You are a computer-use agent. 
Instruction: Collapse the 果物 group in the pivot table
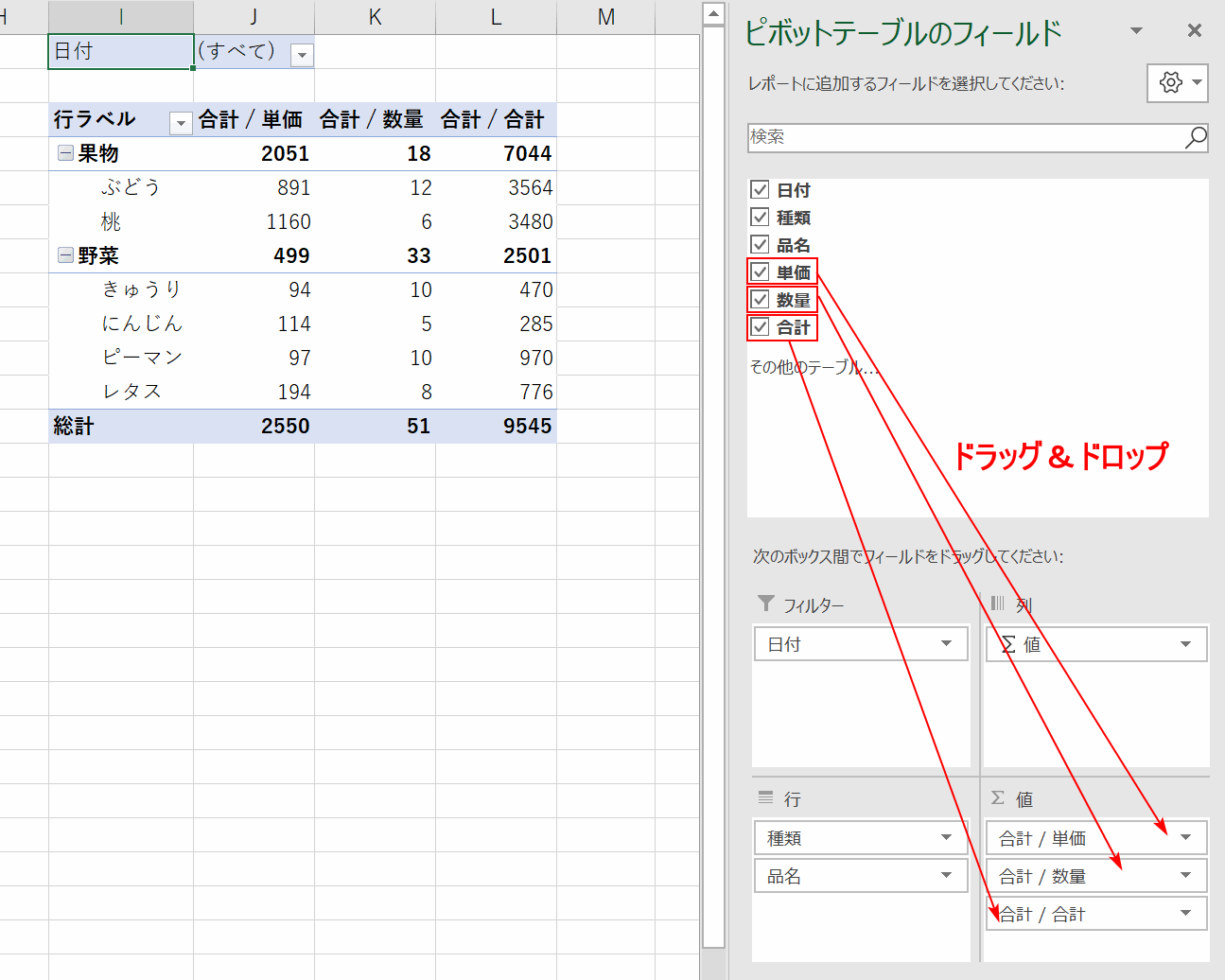pos(65,153)
